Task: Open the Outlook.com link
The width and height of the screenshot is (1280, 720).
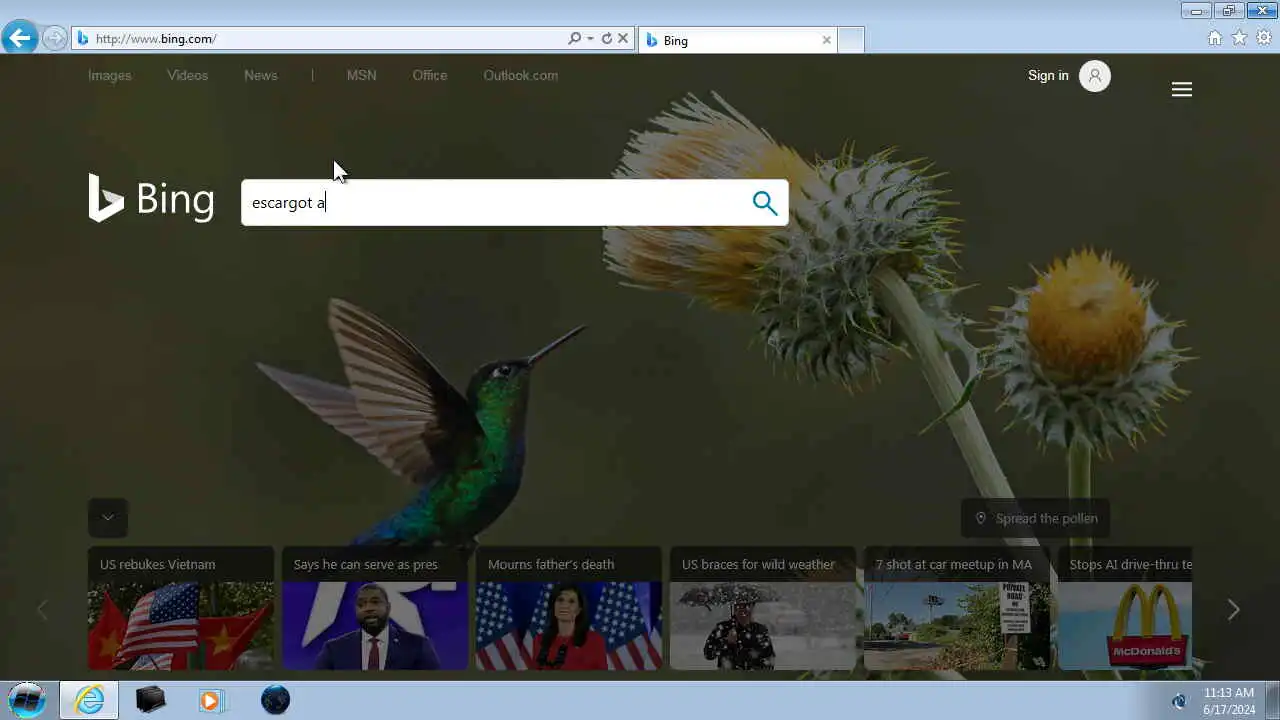Action: [x=521, y=75]
